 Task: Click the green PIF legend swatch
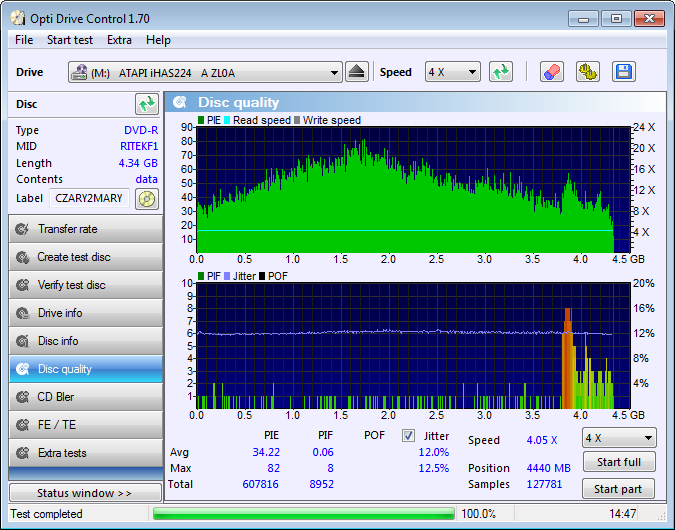coord(201,276)
